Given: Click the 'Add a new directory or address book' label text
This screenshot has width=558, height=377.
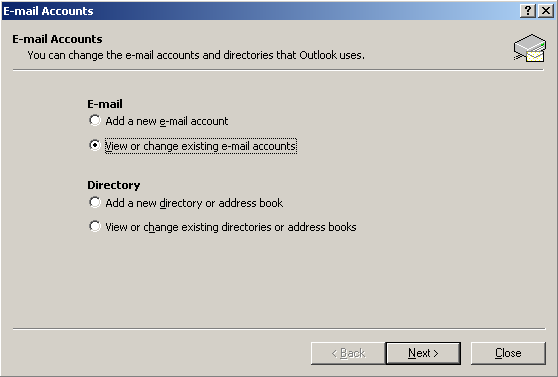Looking at the screenshot, I should (194, 203).
